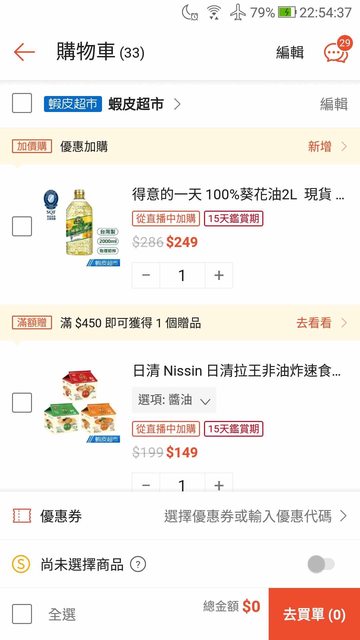Image resolution: width=360 pixels, height=640 pixels.
Task: Tap the back arrow icon
Action: pos(24,52)
